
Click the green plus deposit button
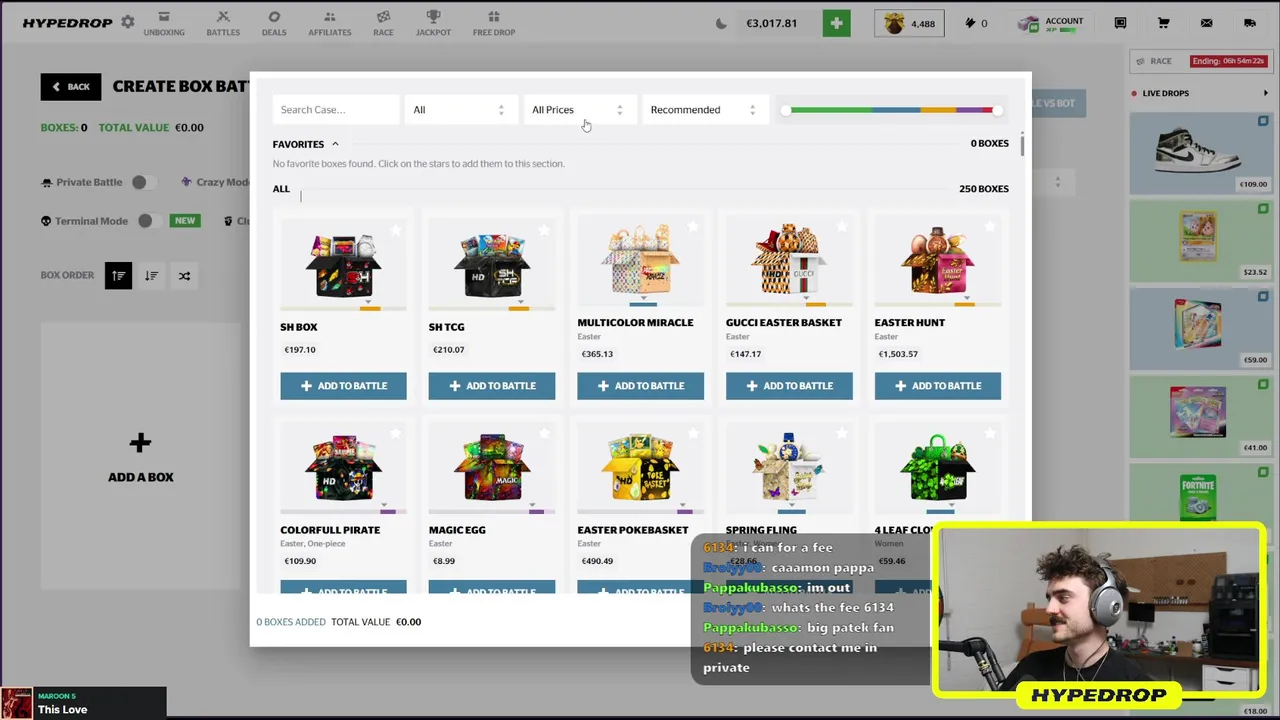[x=836, y=23]
